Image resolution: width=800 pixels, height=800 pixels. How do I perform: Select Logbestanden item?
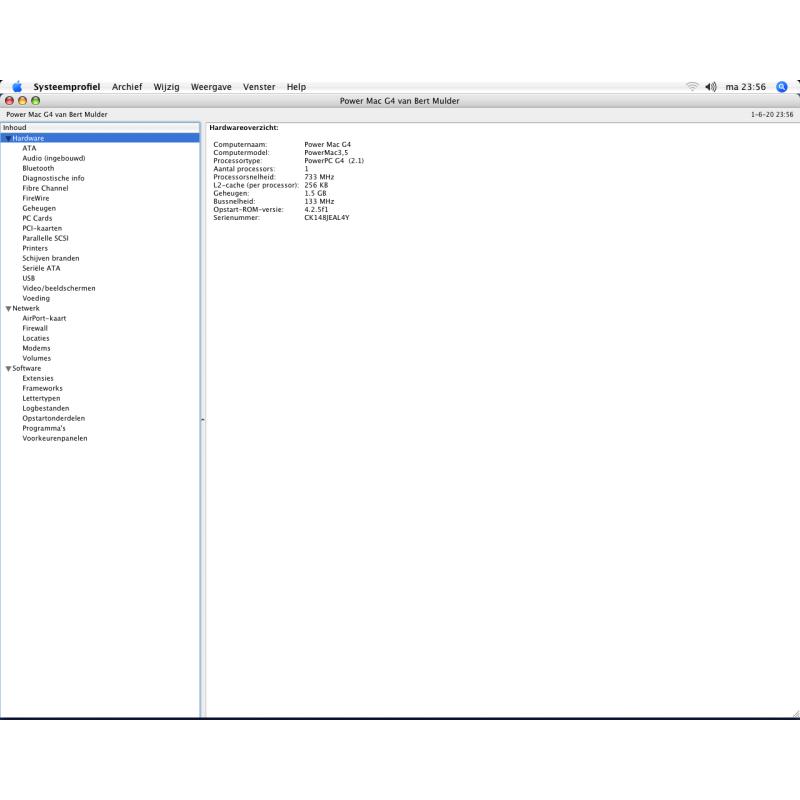pyautogui.click(x=46, y=408)
